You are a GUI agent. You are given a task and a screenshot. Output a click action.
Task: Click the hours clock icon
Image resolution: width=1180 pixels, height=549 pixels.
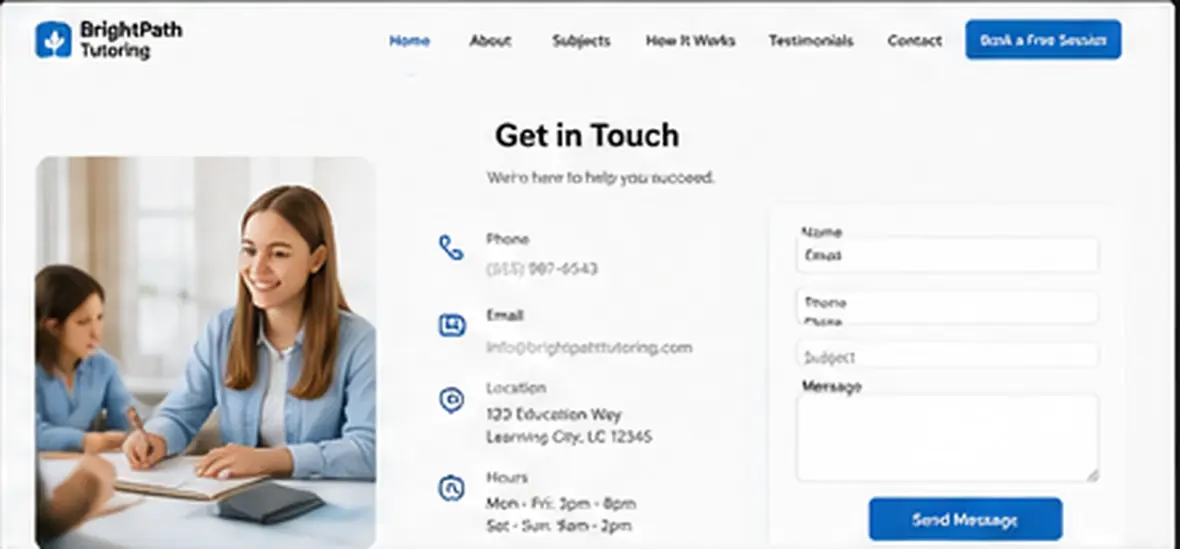pyautogui.click(x=451, y=489)
